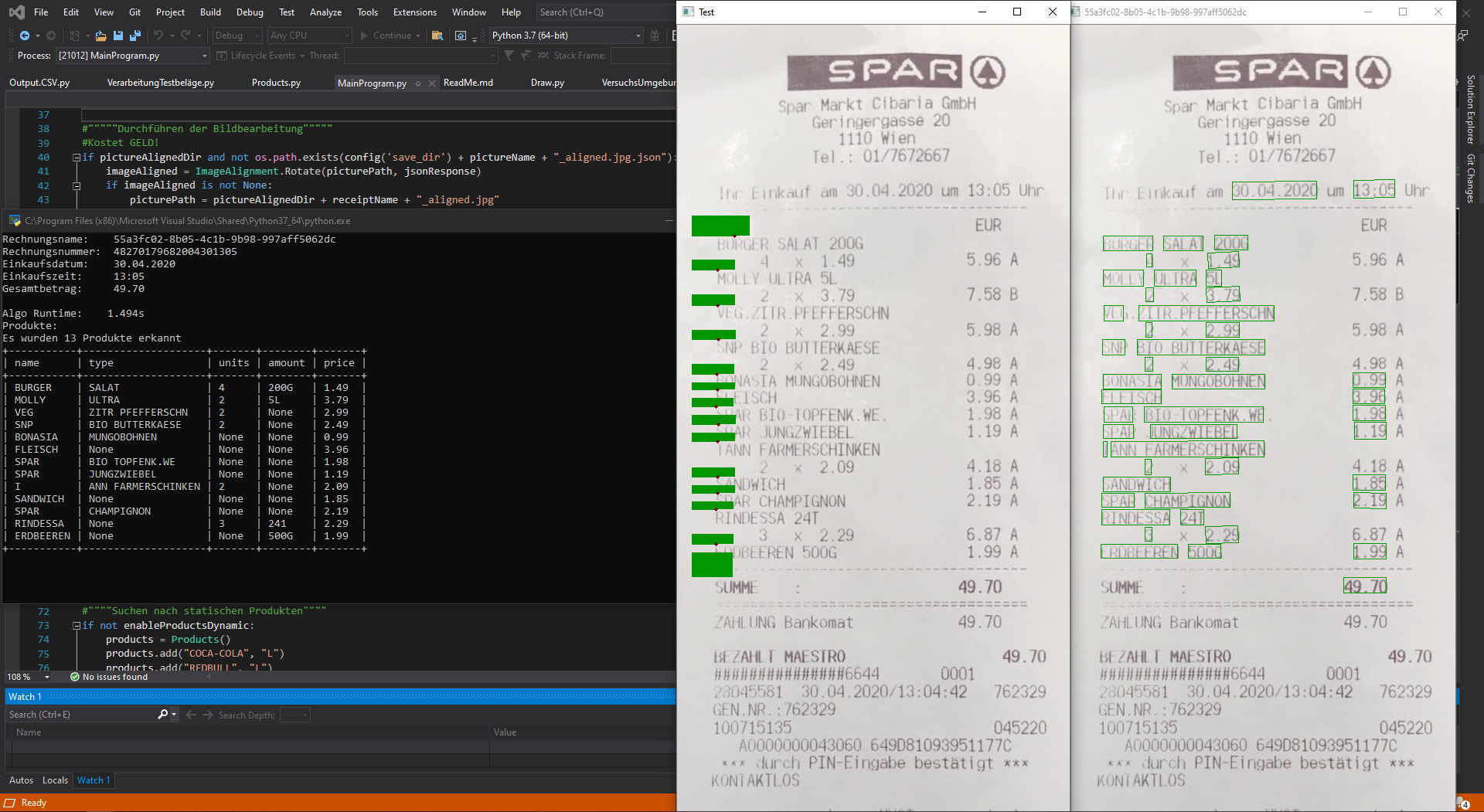Viewport: 1484px width, 812px height.
Task: Switch to the ReadMe.md tab
Action: [x=468, y=83]
